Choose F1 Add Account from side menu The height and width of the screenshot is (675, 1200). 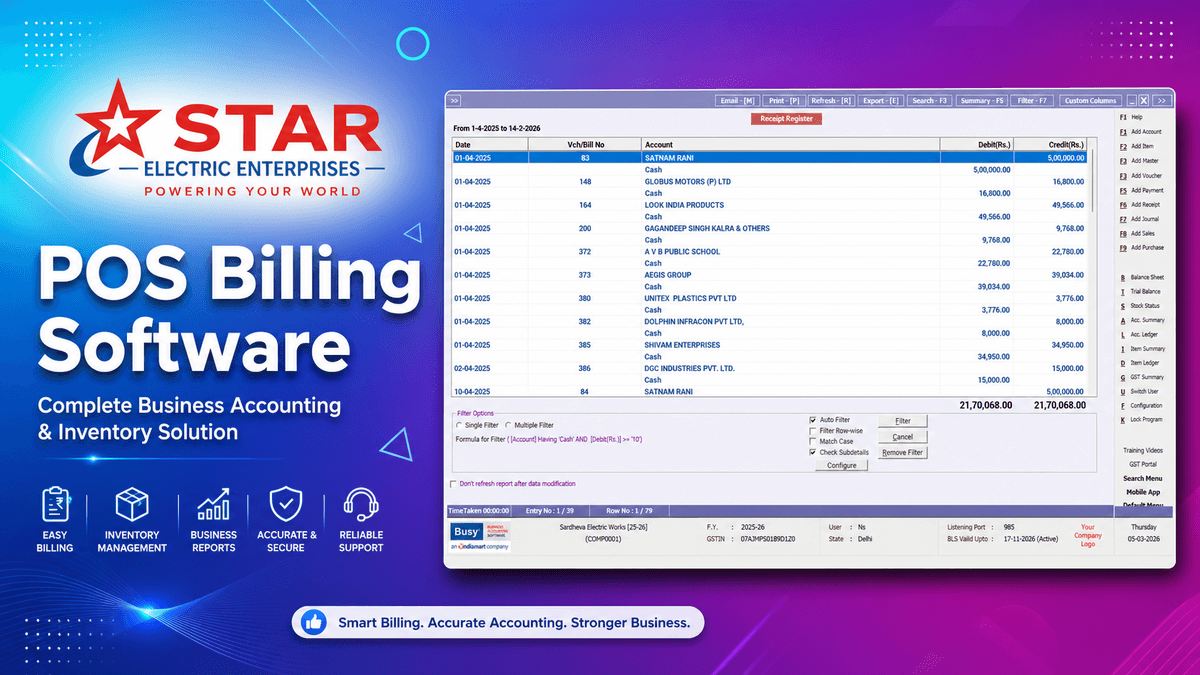1140,132
